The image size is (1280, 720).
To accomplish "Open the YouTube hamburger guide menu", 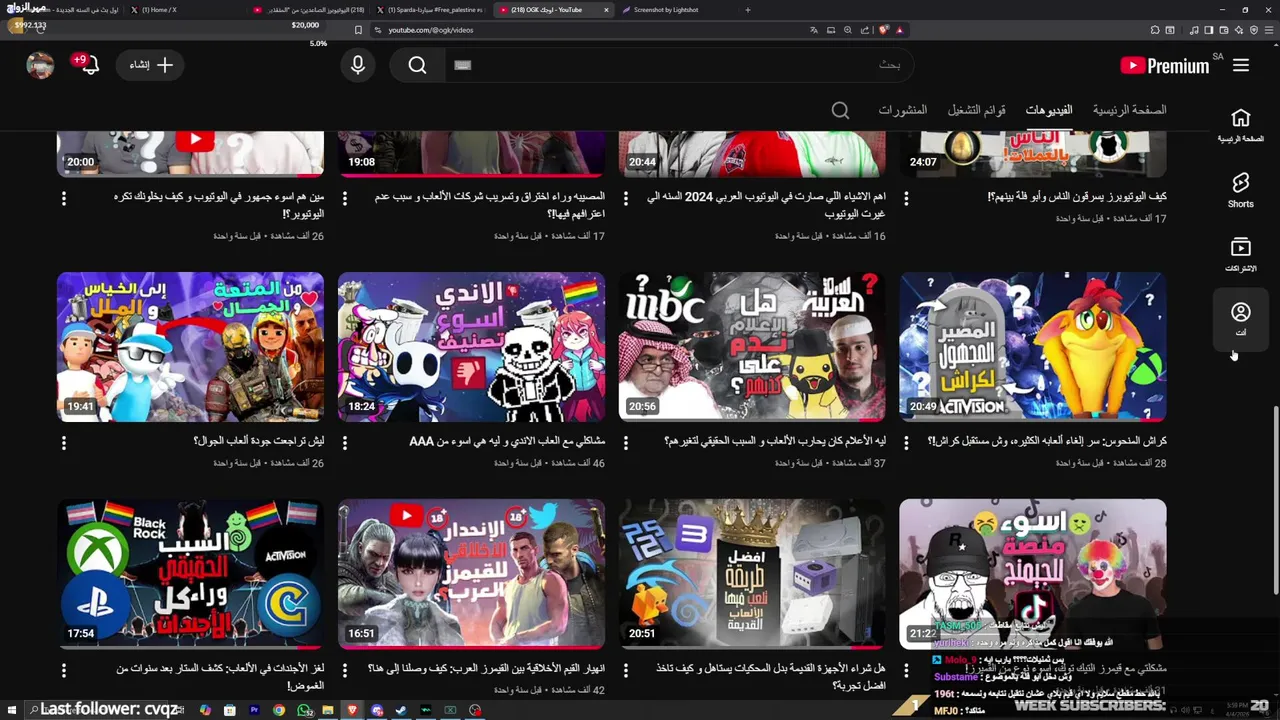I will click(1241, 65).
